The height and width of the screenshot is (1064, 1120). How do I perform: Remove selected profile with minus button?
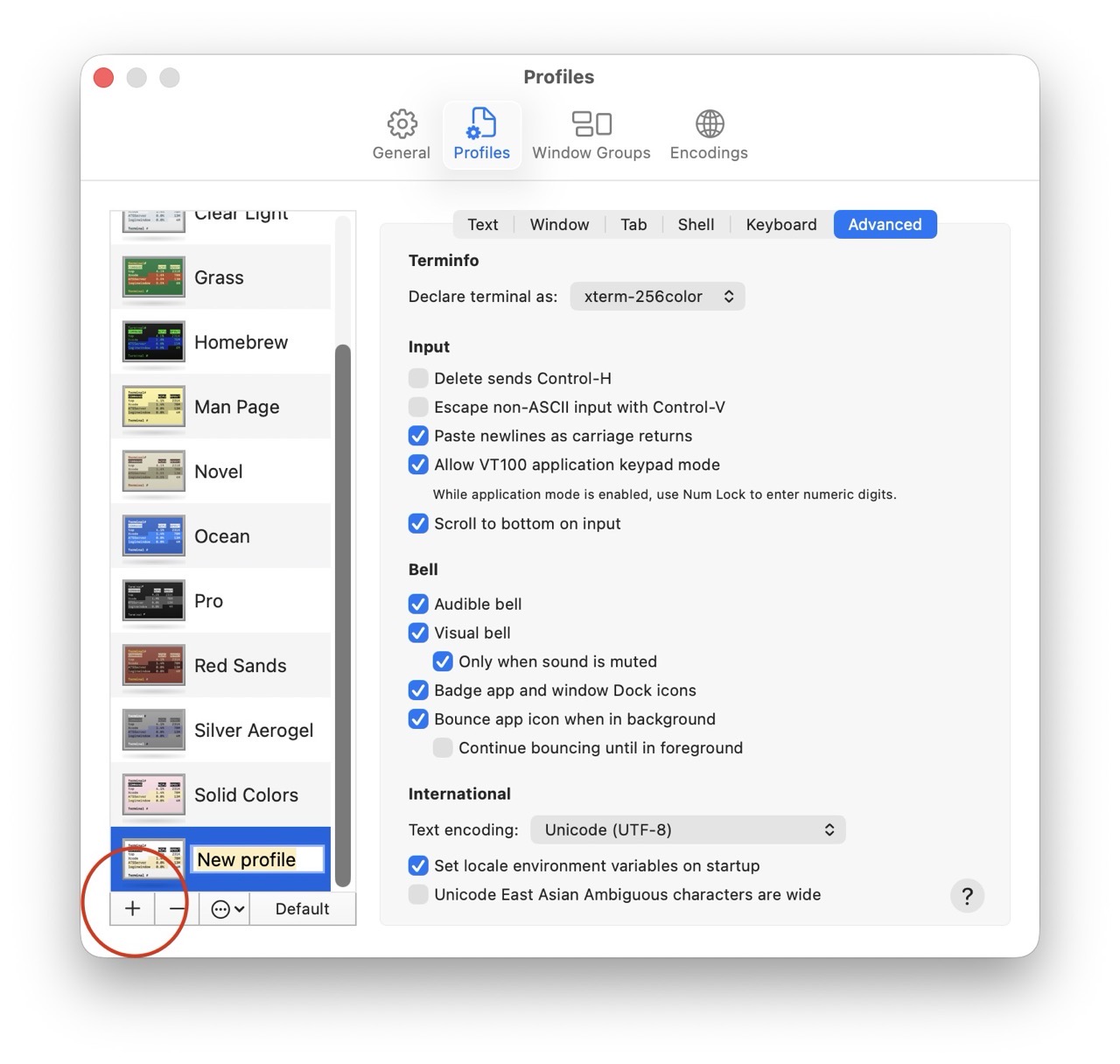(x=178, y=908)
